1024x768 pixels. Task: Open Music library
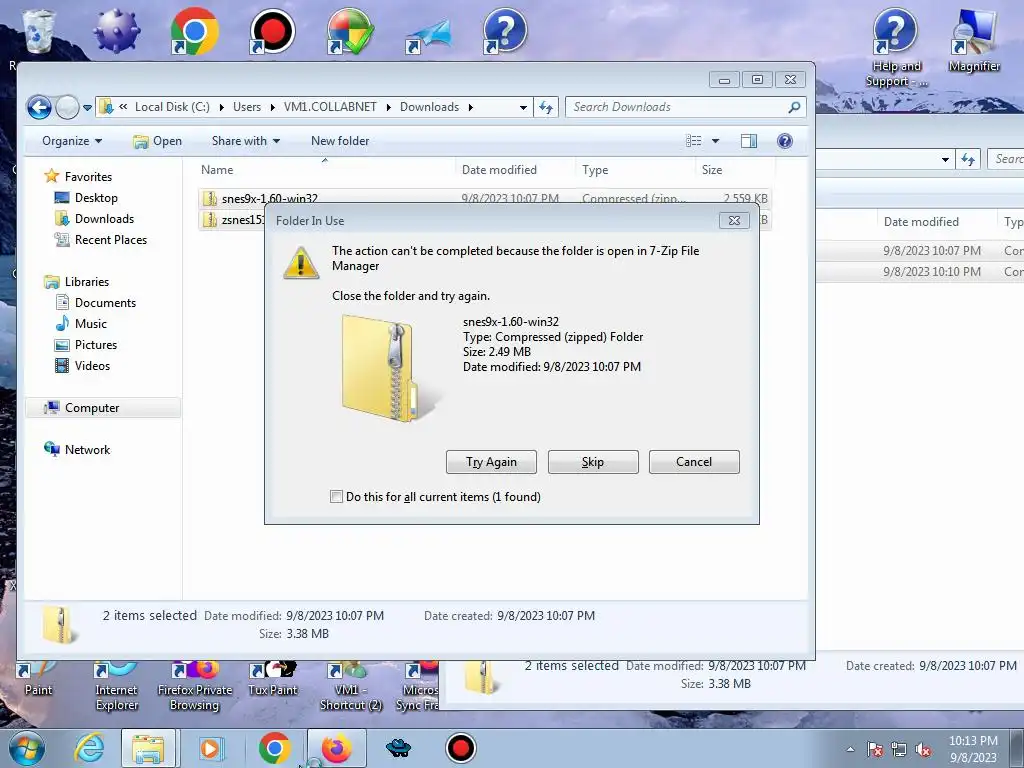91,323
